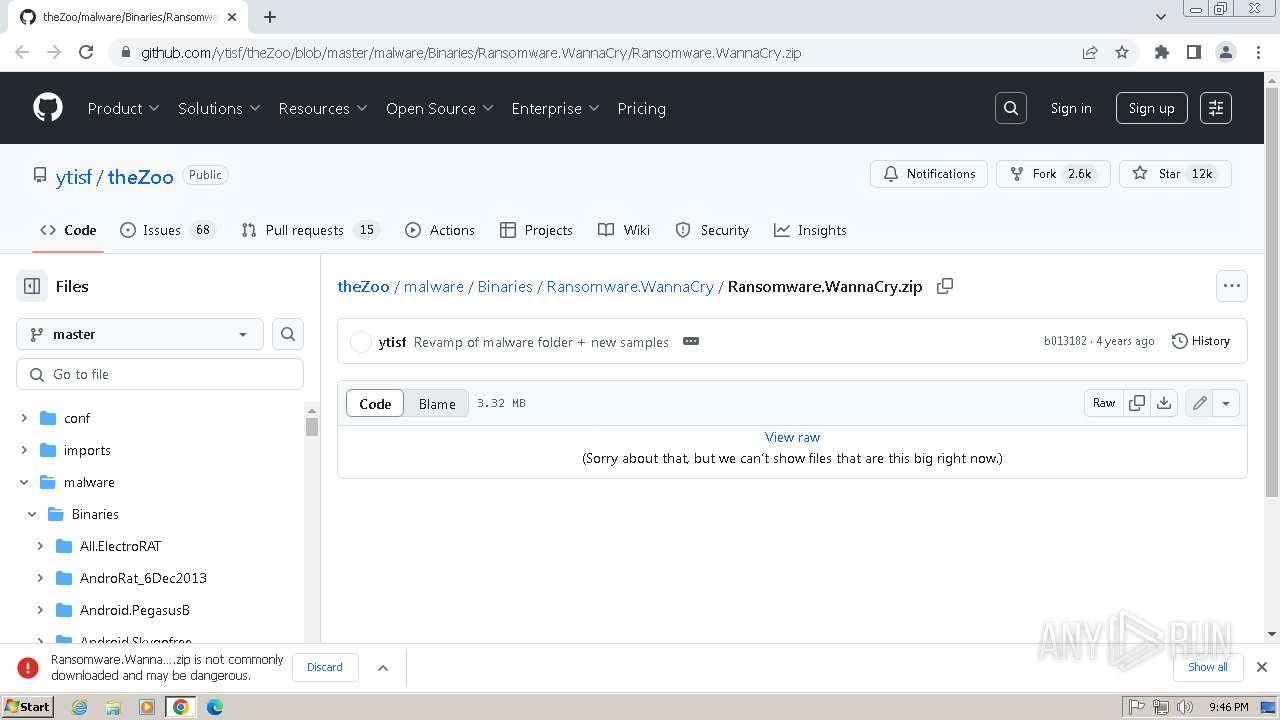1280x720 pixels.
Task: Expand the Product menu
Action: [123, 108]
